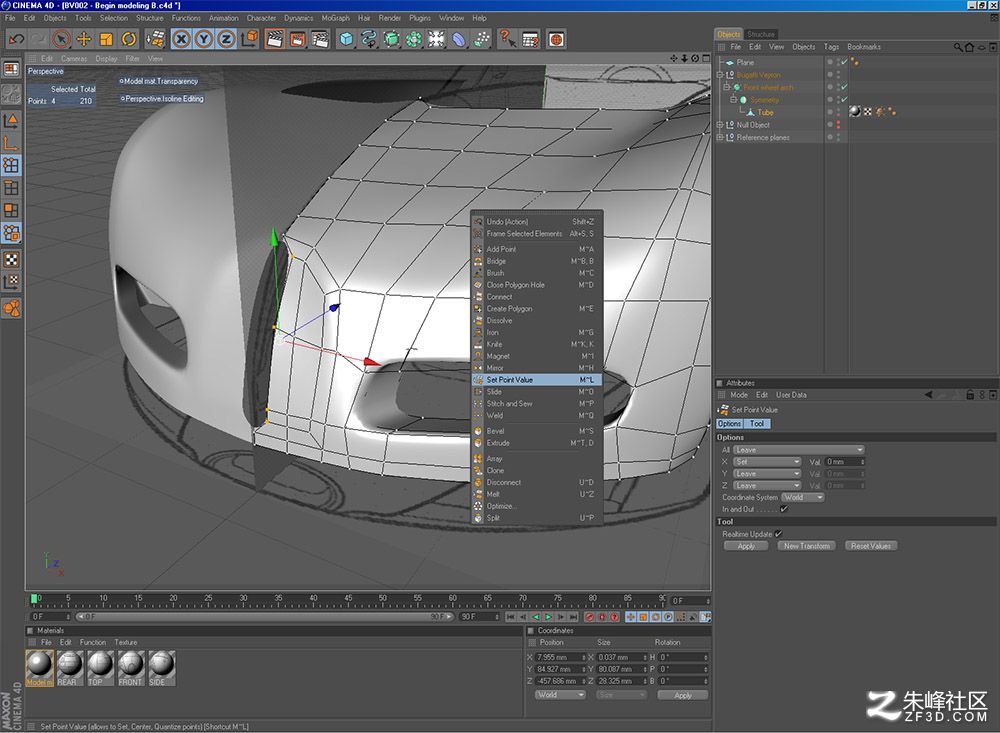
Task: Click the New Transform button
Action: [x=807, y=546]
